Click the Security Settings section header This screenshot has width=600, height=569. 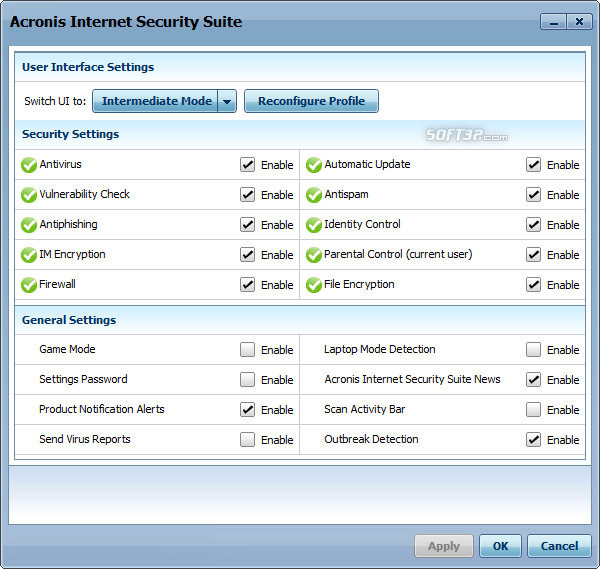(70, 134)
